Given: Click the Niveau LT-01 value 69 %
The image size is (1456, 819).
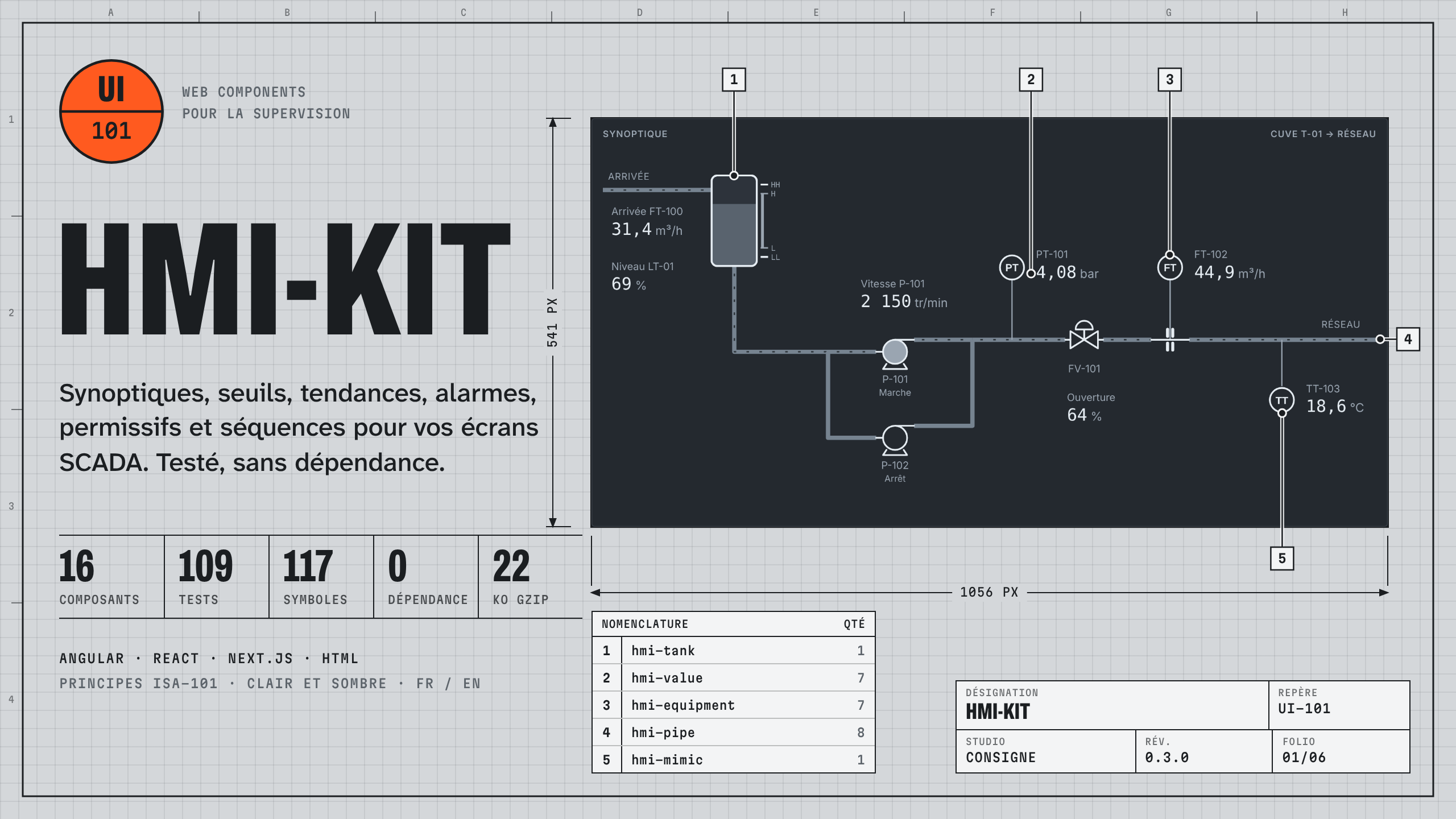Looking at the screenshot, I should pyautogui.click(x=628, y=284).
